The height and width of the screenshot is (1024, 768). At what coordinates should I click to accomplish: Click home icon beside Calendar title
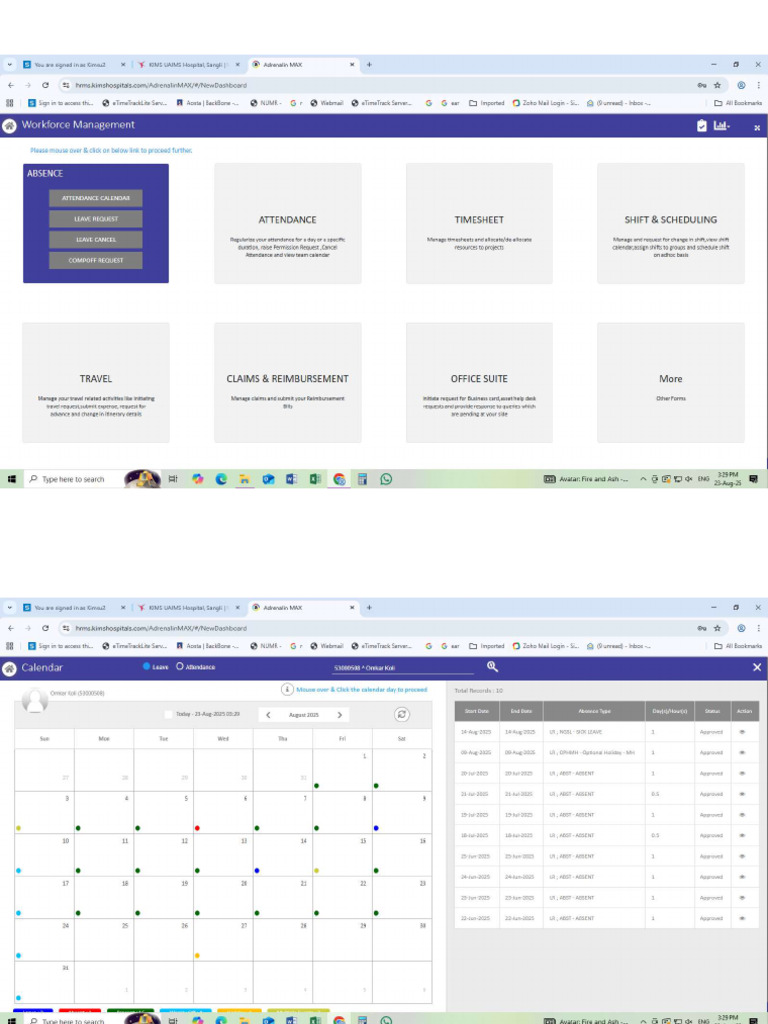(x=9, y=668)
